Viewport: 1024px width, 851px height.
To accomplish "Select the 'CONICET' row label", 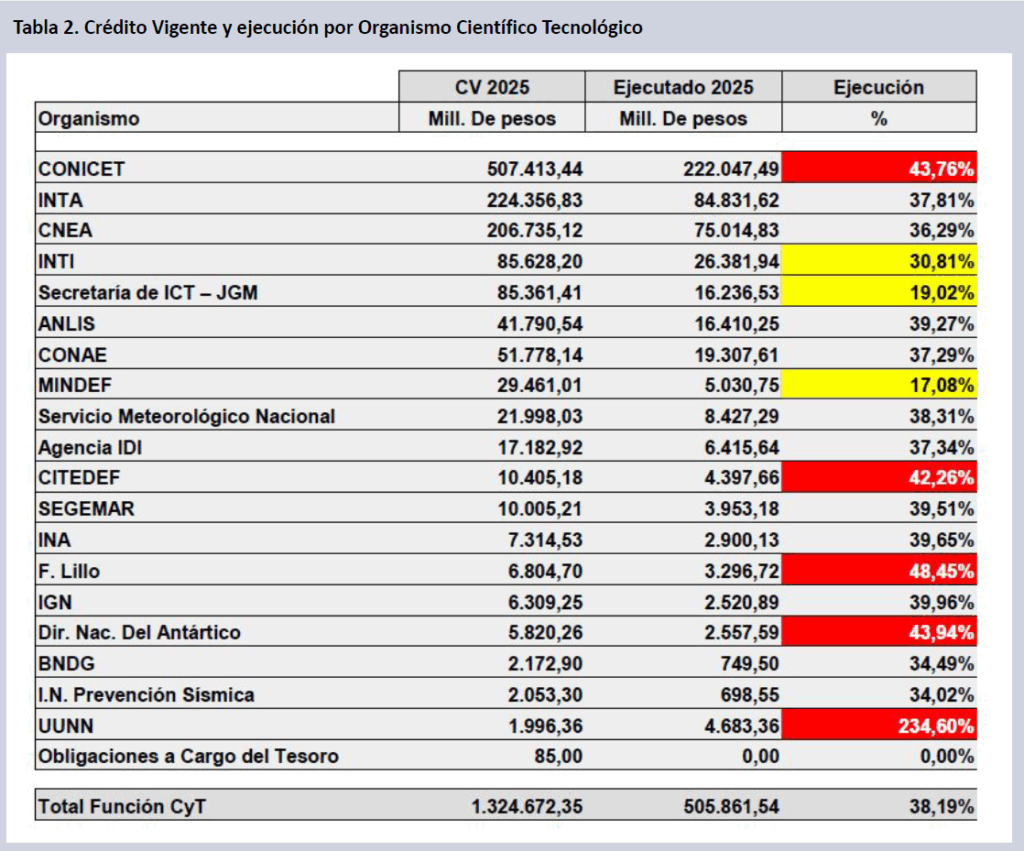I will pyautogui.click(x=82, y=168).
